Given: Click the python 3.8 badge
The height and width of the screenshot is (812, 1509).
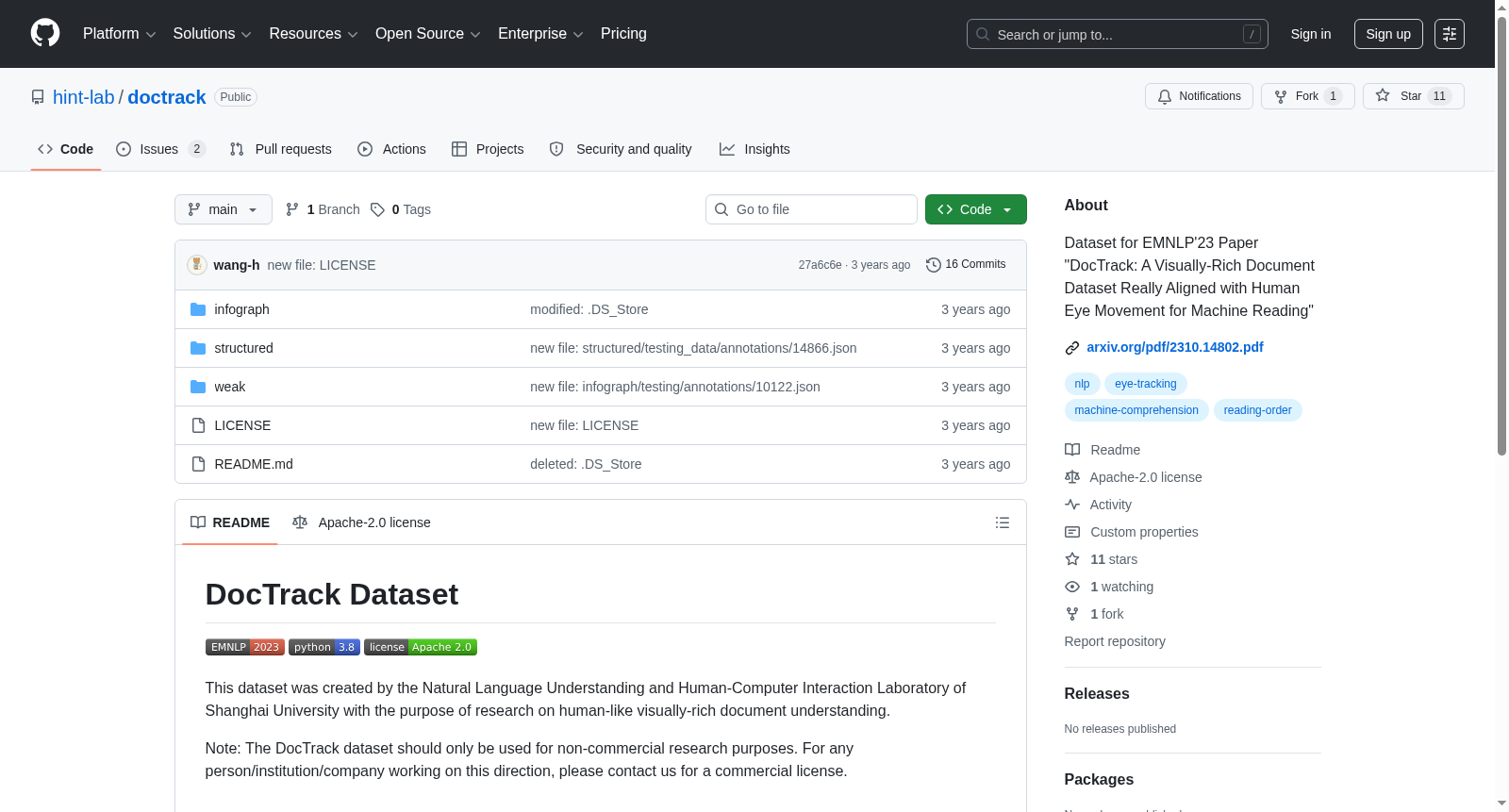Looking at the screenshot, I should tap(324, 647).
